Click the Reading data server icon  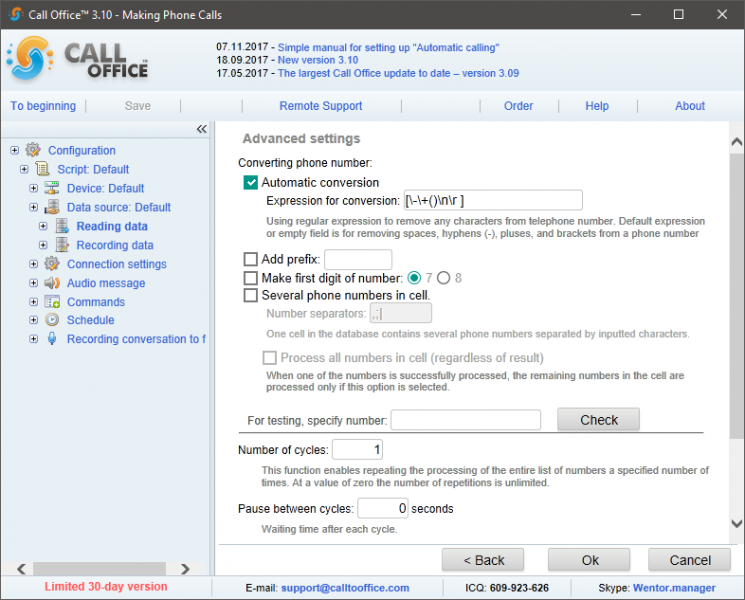click(62, 226)
